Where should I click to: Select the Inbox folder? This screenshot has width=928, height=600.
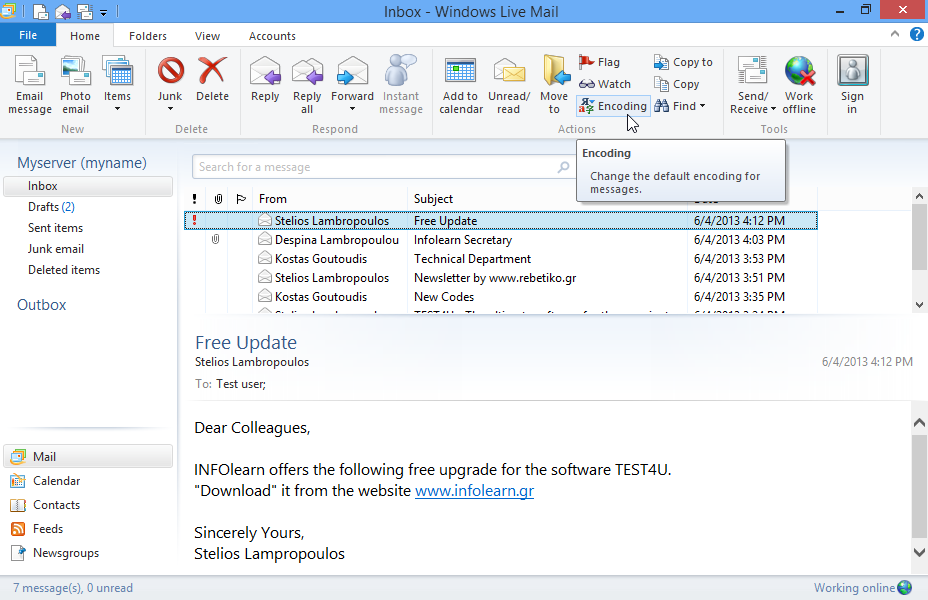[88, 186]
